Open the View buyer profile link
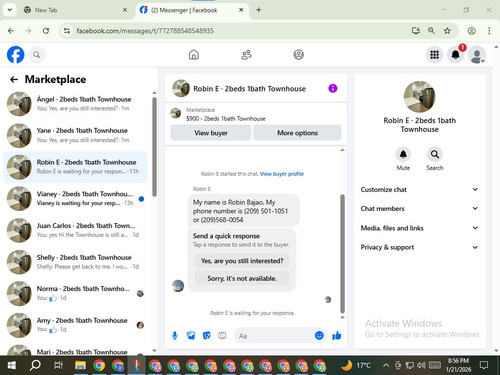Image resolution: width=500 pixels, height=375 pixels. click(x=282, y=174)
